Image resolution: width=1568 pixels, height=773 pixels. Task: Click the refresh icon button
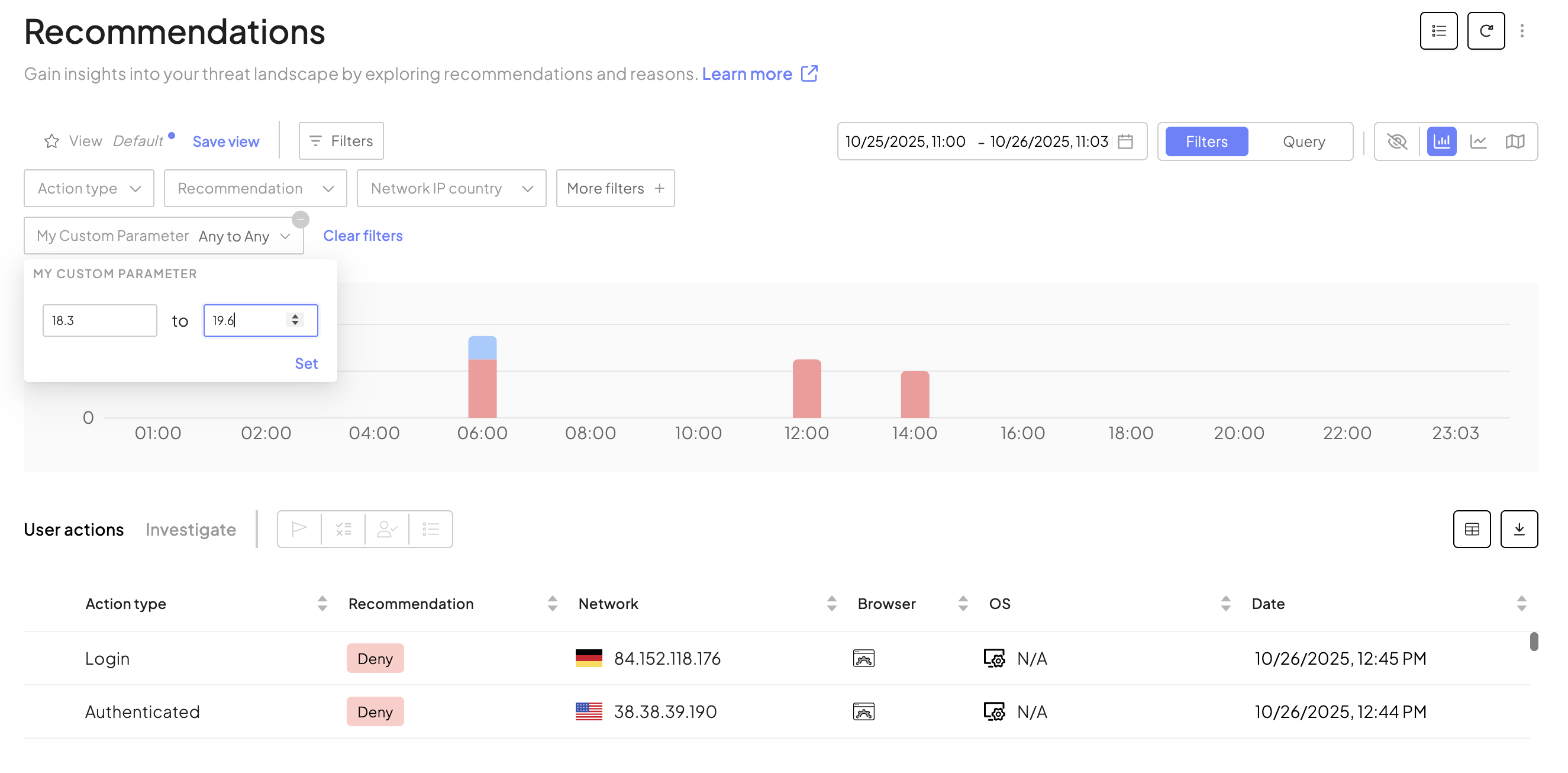tap(1485, 31)
